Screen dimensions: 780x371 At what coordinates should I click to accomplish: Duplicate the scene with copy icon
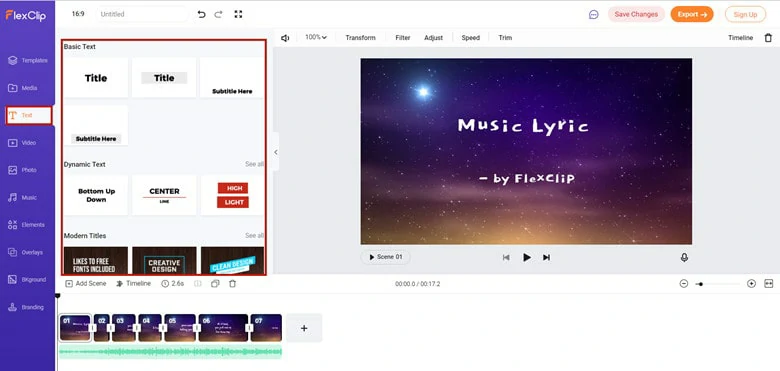pyautogui.click(x=215, y=283)
